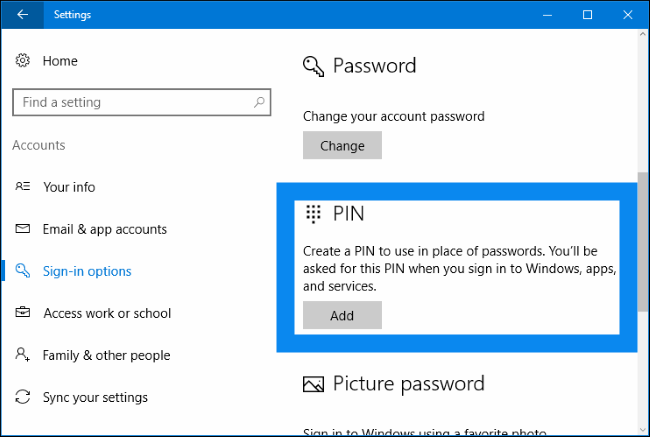Image resolution: width=650 pixels, height=437 pixels.
Task: Maximize the Settings window
Action: (587, 14)
